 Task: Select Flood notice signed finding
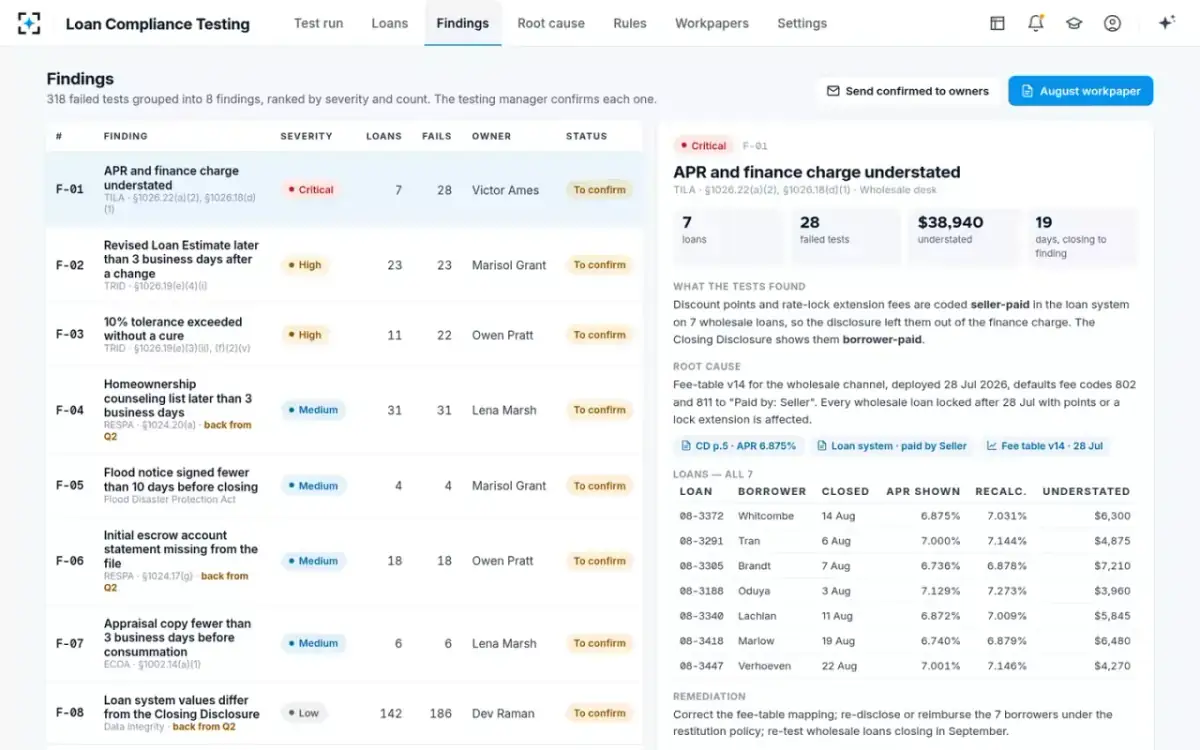(x=344, y=486)
